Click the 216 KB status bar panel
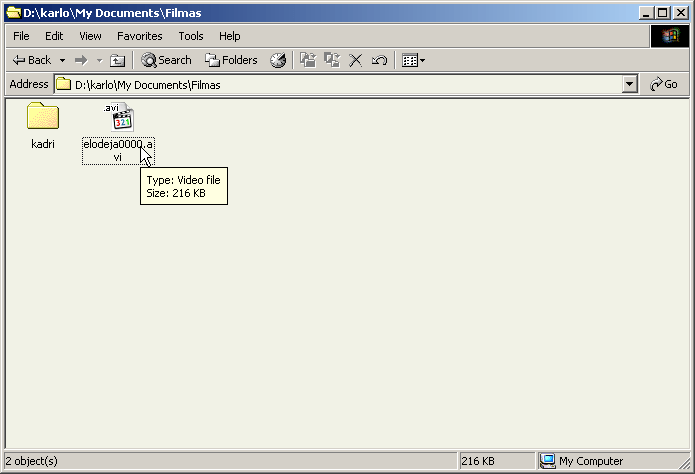The height and width of the screenshot is (474, 695). [496, 461]
